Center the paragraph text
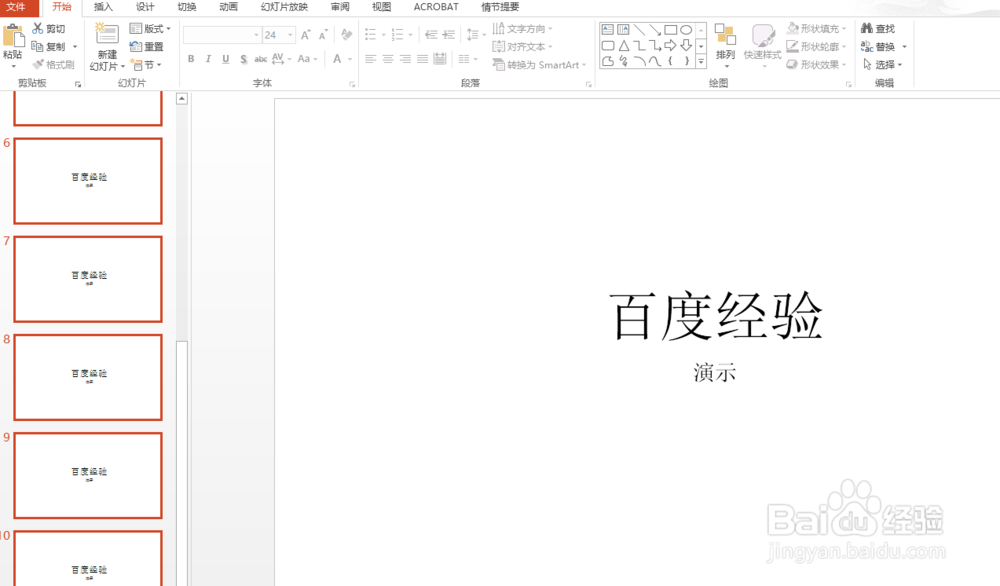This screenshot has width=1000, height=586. point(387,59)
